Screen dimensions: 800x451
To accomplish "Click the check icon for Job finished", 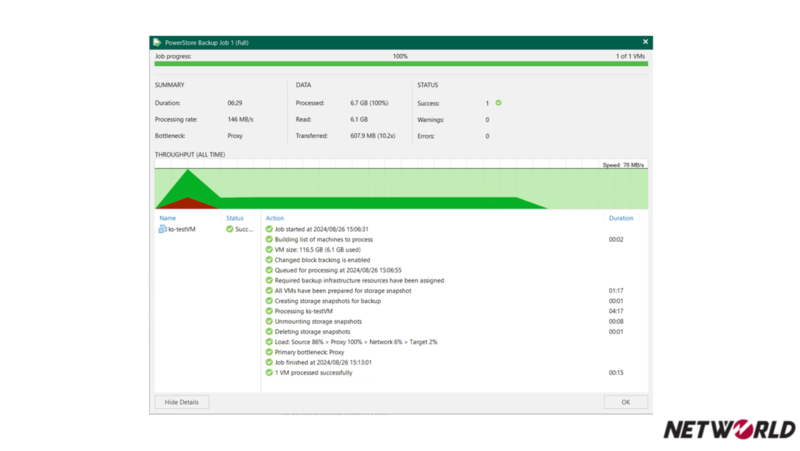I will 269,362.
